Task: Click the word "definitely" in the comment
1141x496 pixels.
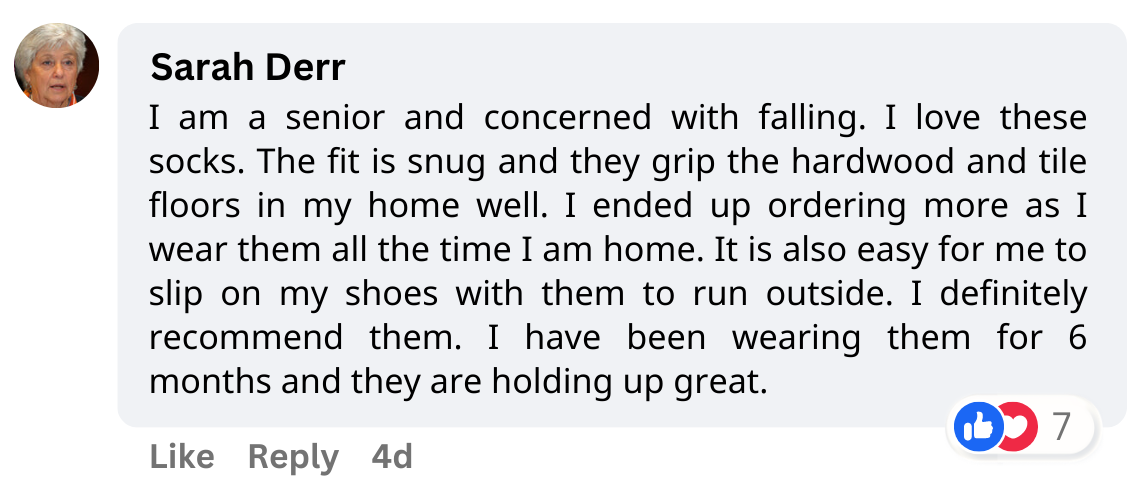Action: click(x=1013, y=294)
